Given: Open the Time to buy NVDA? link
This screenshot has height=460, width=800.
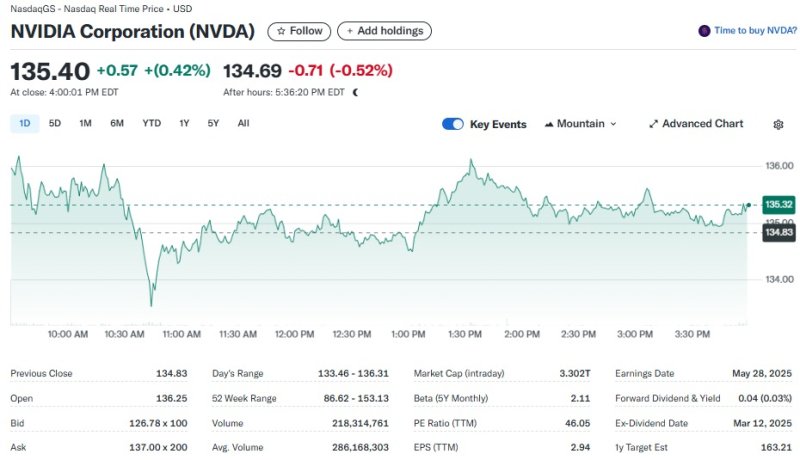Looking at the screenshot, I should 755,31.
